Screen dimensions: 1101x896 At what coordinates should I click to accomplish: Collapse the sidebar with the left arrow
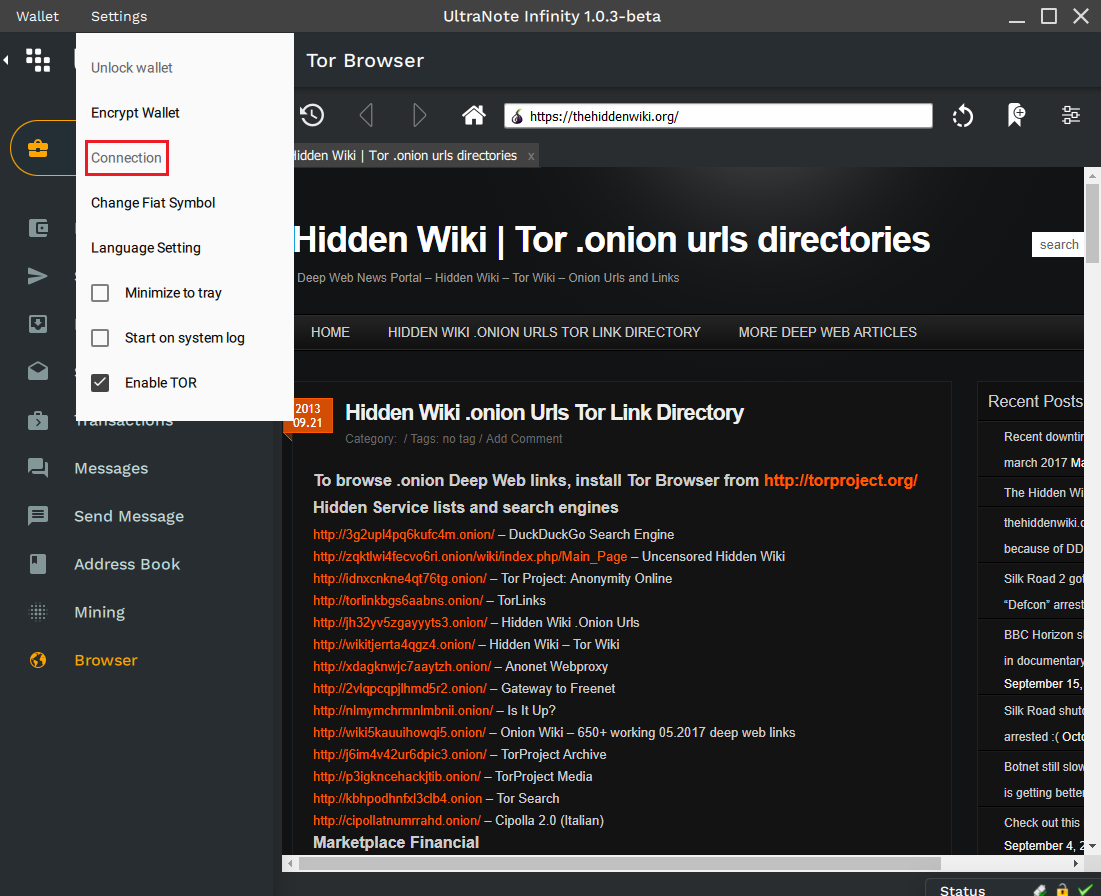6,60
